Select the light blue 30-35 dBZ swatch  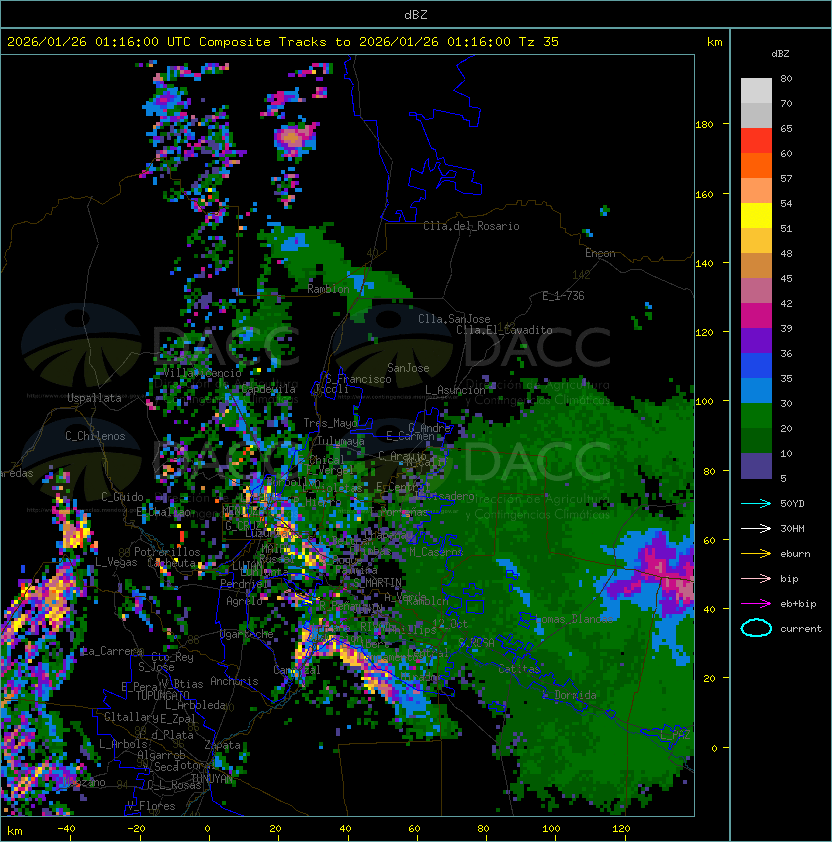pyautogui.click(x=756, y=390)
